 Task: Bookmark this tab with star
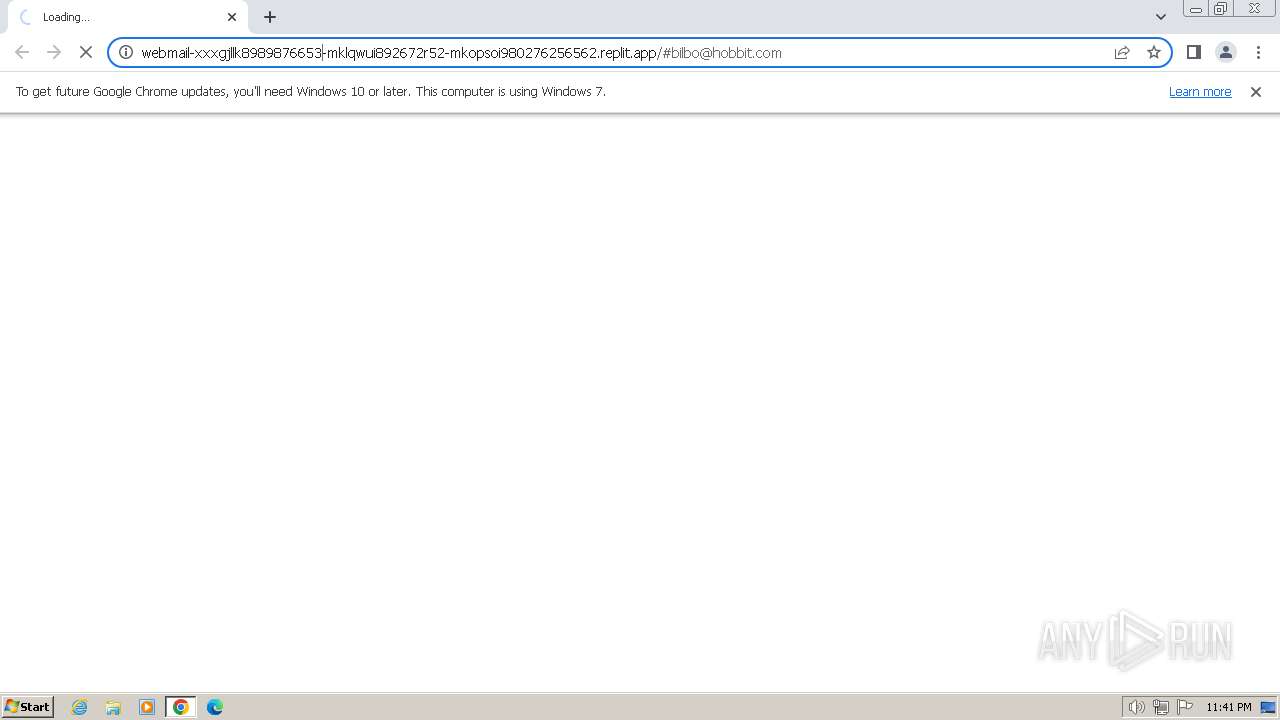coord(1154,52)
